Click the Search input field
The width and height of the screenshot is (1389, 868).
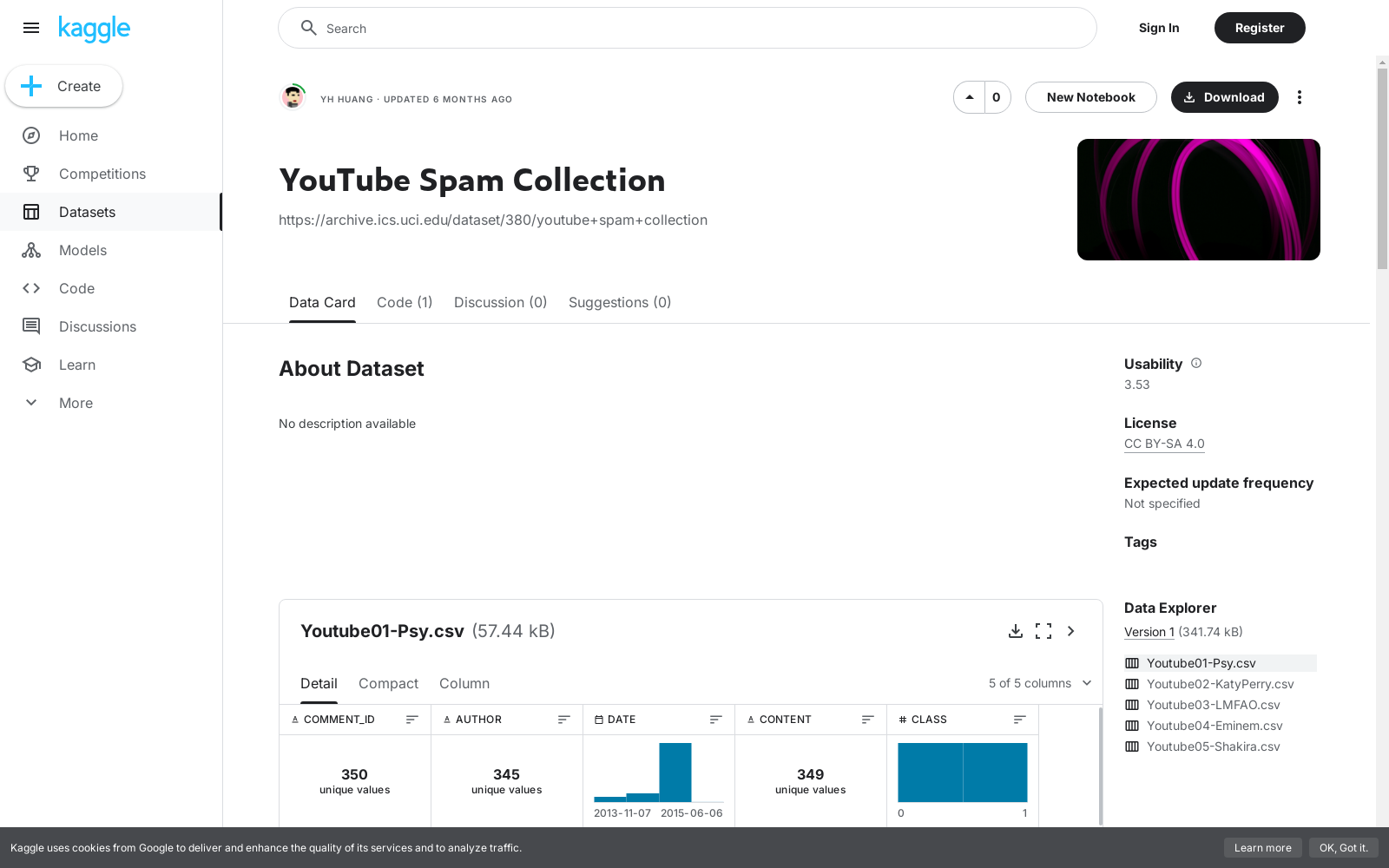pos(688,28)
